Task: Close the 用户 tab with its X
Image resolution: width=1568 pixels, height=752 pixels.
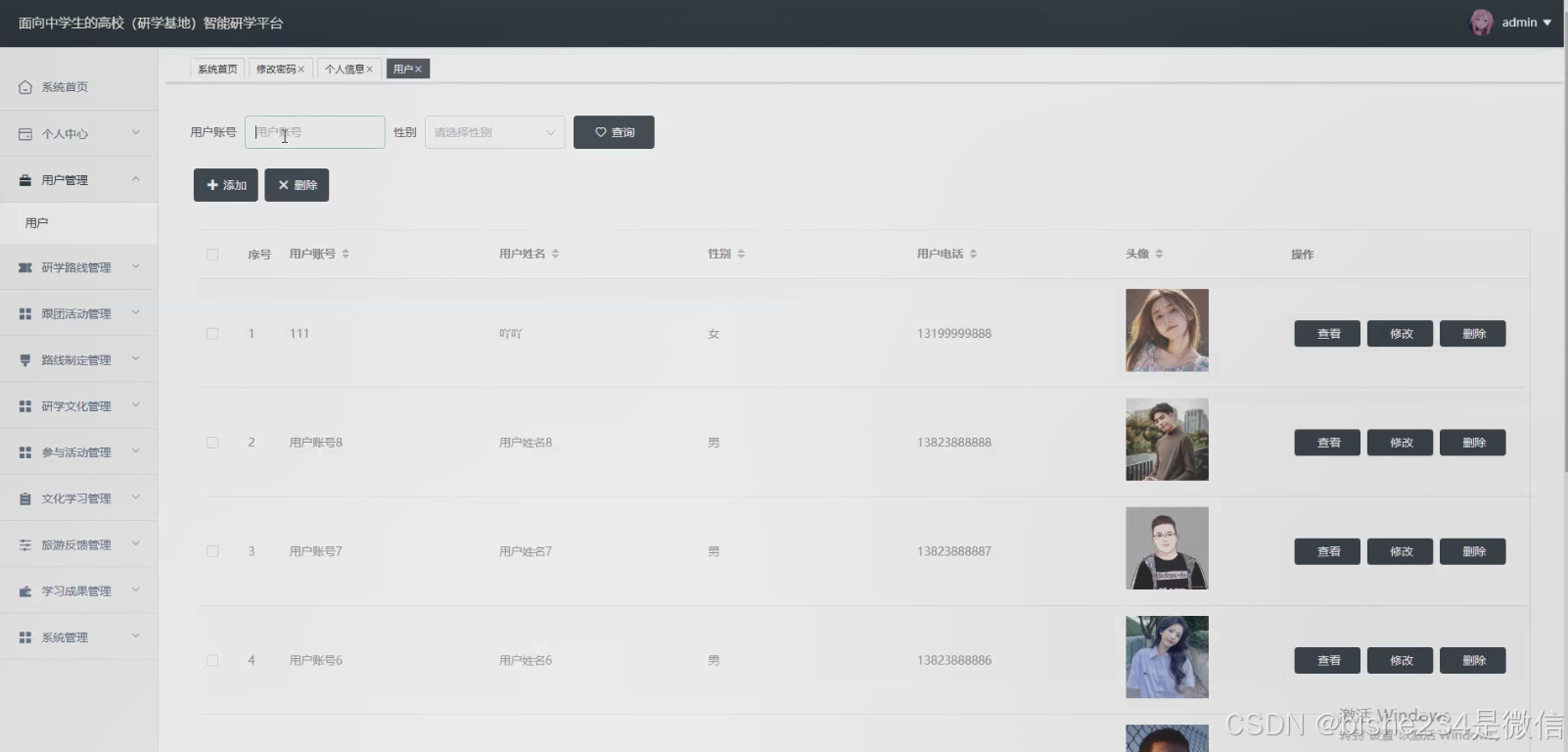Action: [x=418, y=70]
